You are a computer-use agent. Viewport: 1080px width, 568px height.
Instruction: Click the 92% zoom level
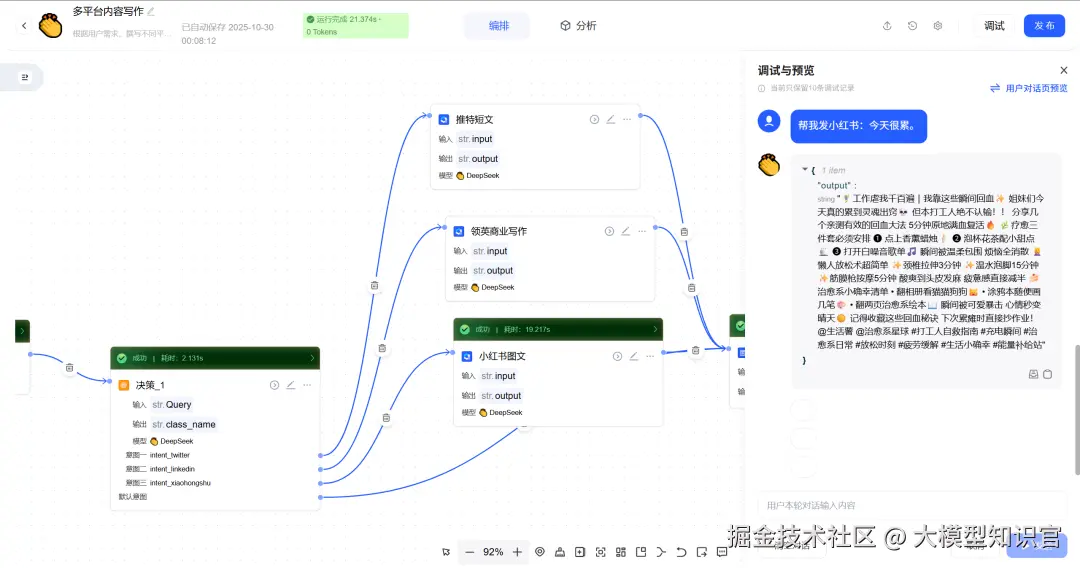click(x=493, y=552)
